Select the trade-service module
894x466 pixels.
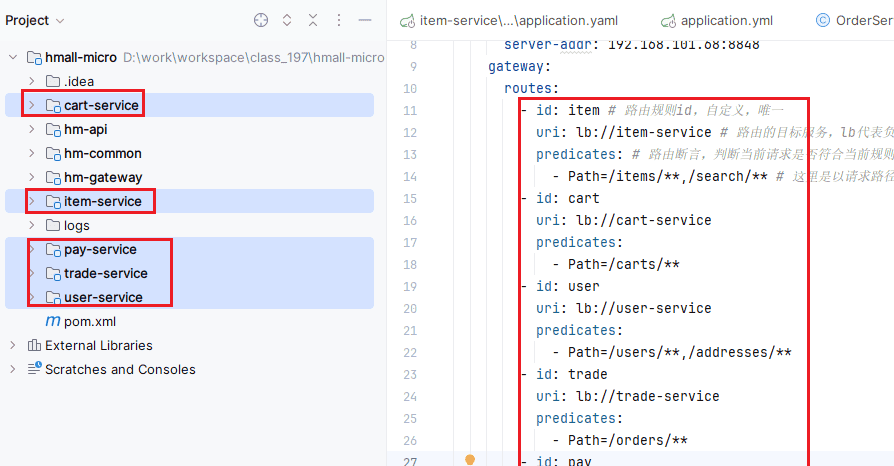105,274
